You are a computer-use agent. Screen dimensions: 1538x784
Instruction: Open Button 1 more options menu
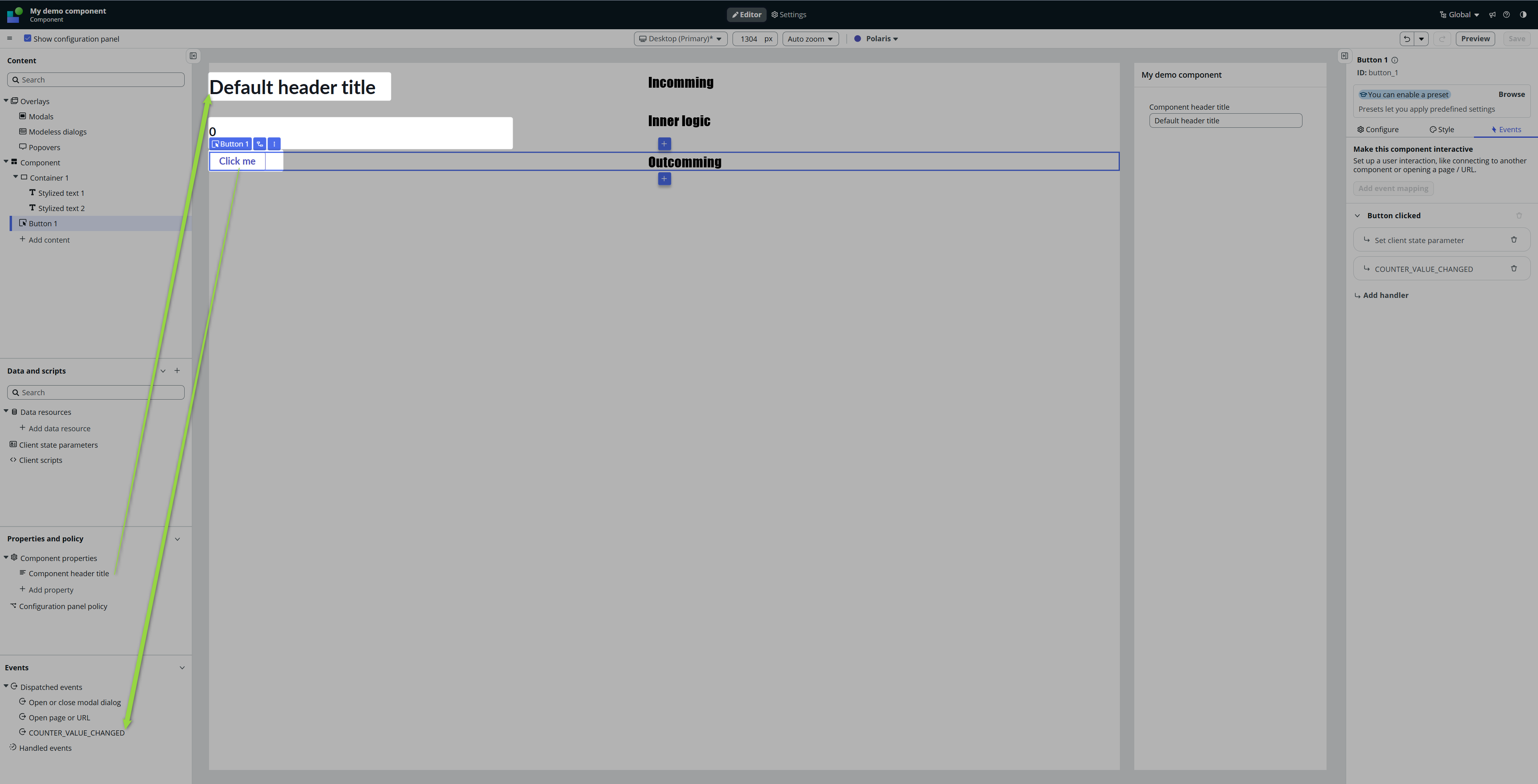tap(274, 144)
